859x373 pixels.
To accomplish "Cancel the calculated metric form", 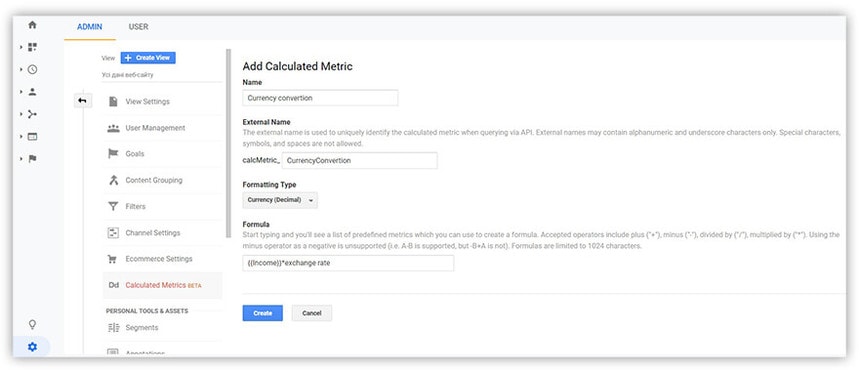I will [x=312, y=313].
